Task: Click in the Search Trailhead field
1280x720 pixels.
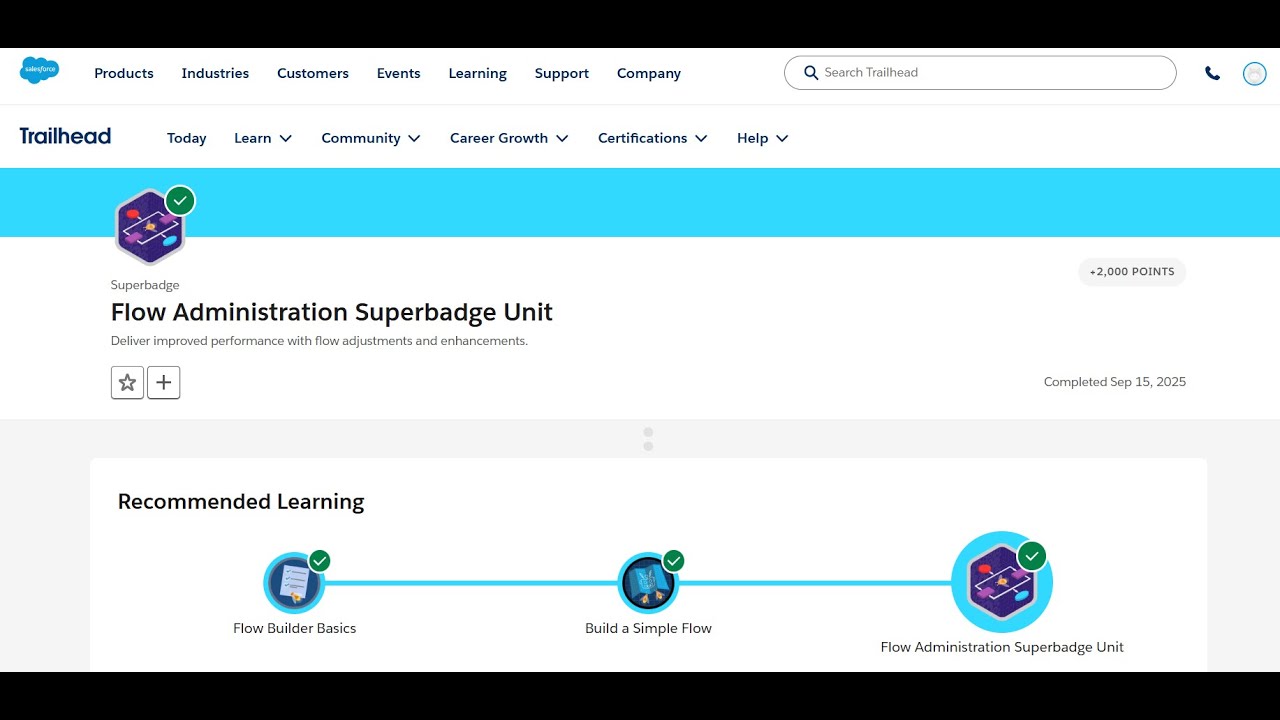Action: pos(980,73)
